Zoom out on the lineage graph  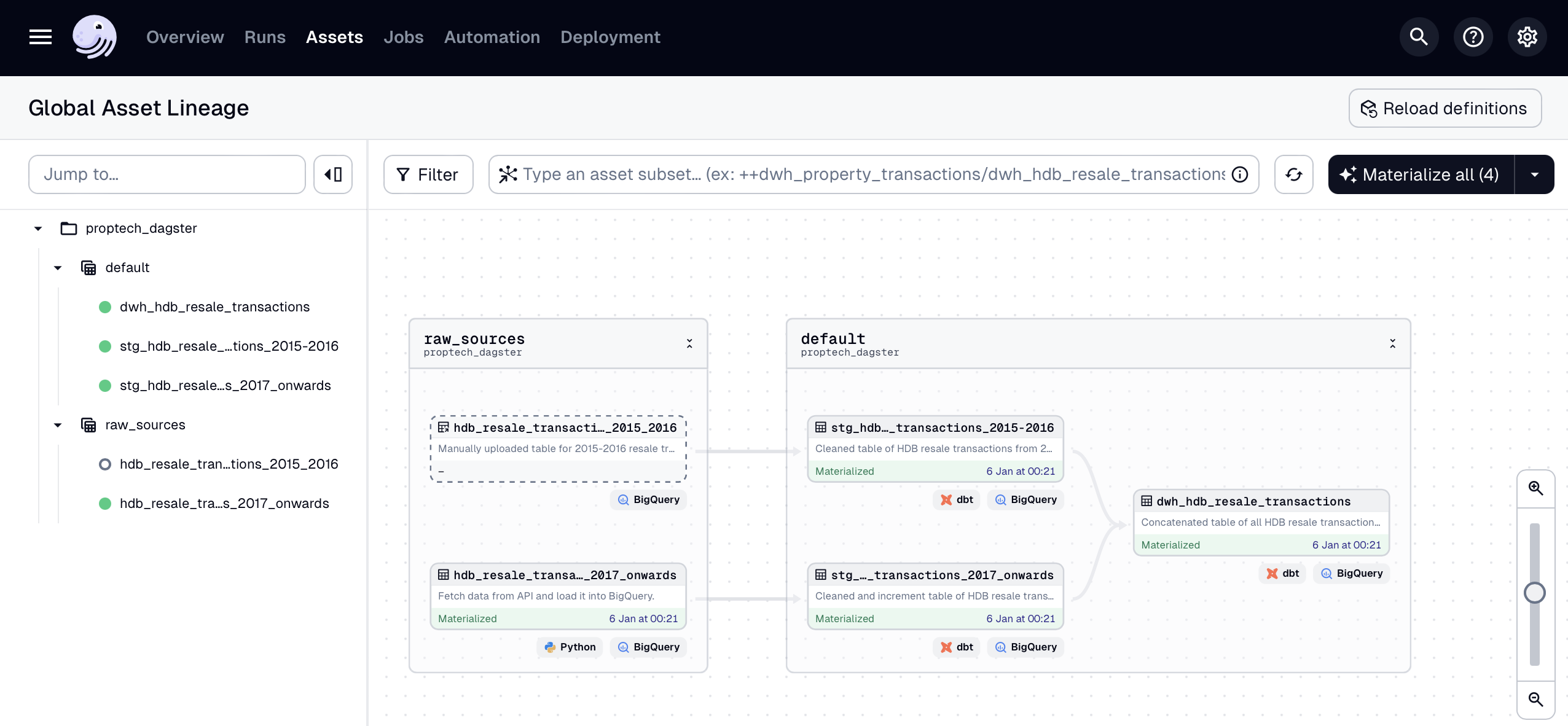point(1535,700)
